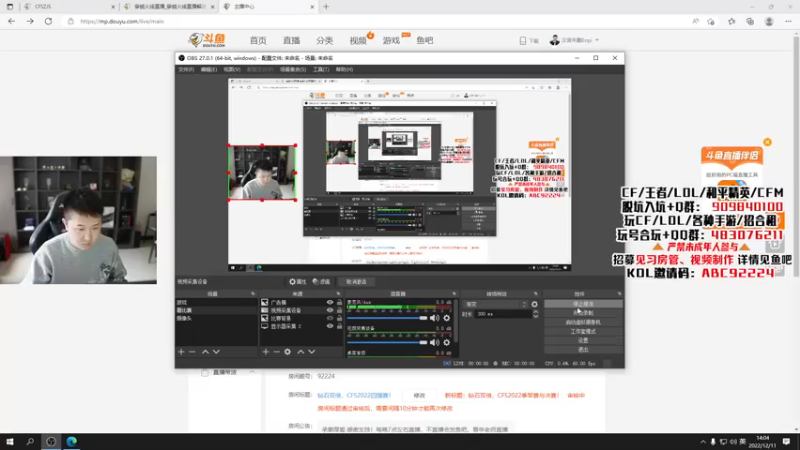Open settings gear of first mixer channel
The height and width of the screenshot is (450, 800).
coord(446,318)
